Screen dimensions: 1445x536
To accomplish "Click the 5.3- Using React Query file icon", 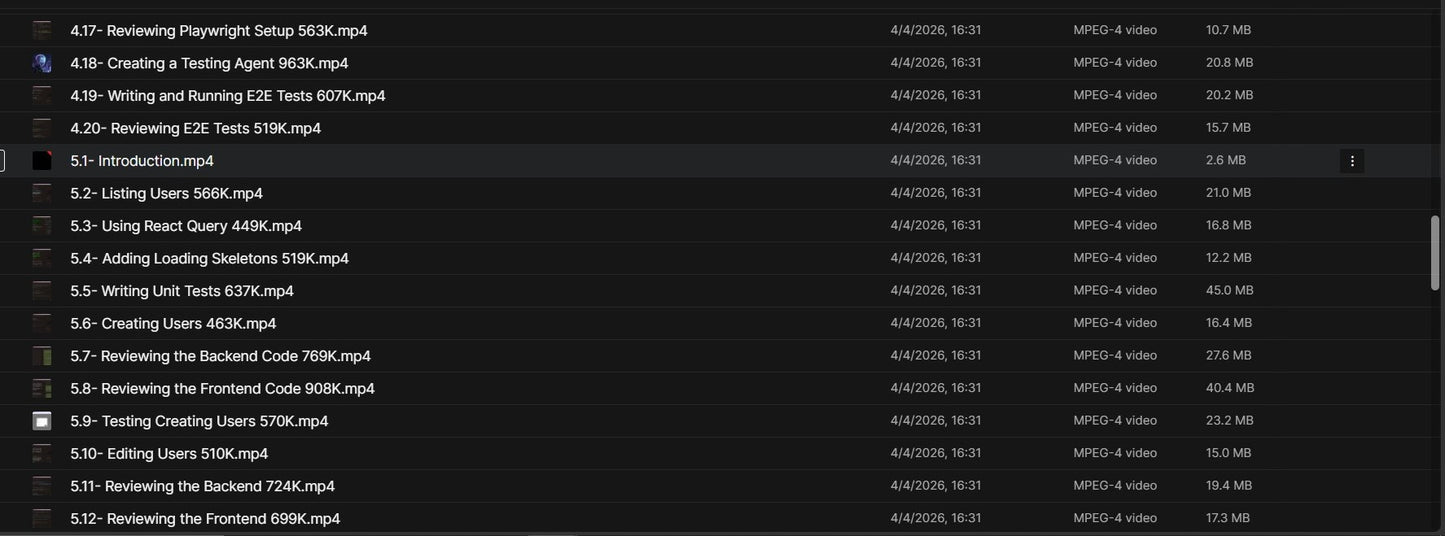I will pos(42,226).
